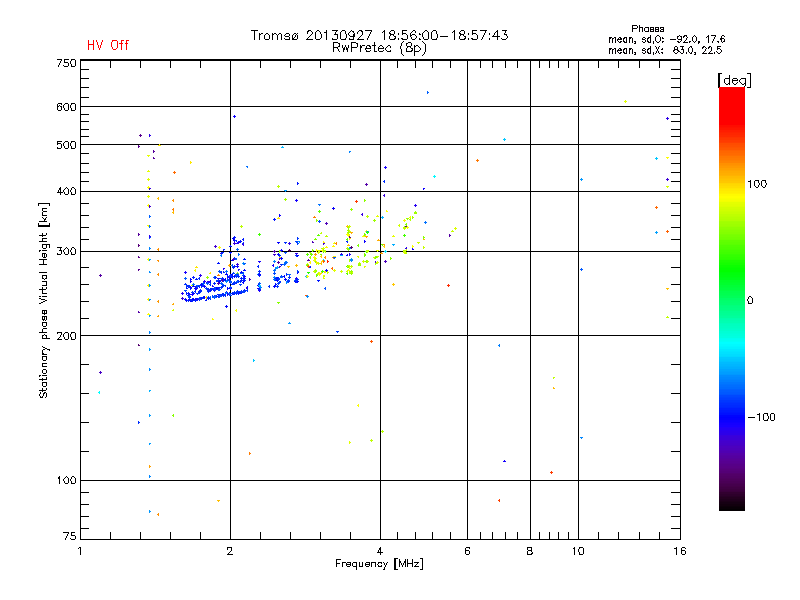Click the 'mean, sd,O: -92.0, 17.6' line

click(666, 39)
